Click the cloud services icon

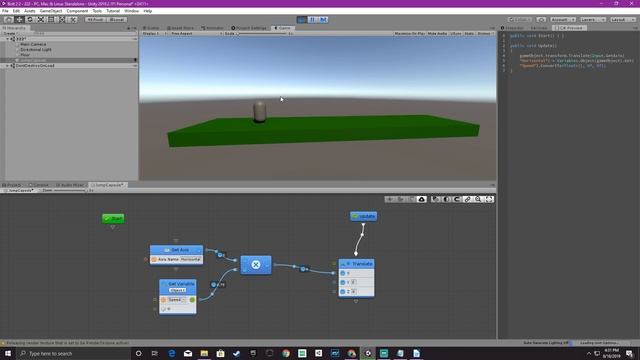tap(541, 20)
